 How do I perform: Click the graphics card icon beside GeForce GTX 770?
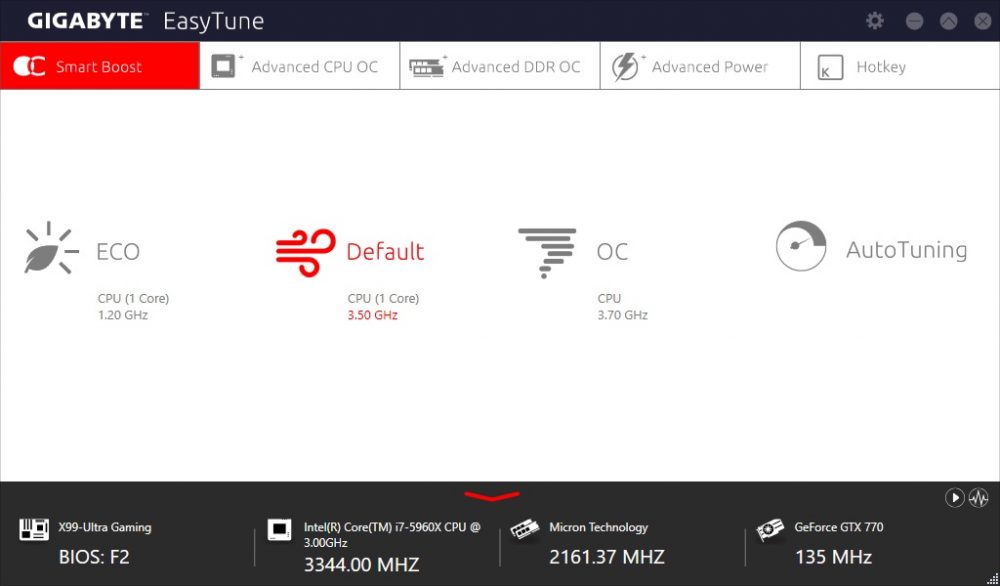point(770,531)
